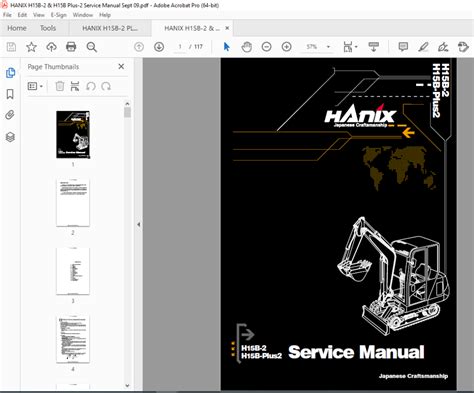Toggle the Page Thumbnails panel
The image size is (474, 393).
coord(10,73)
